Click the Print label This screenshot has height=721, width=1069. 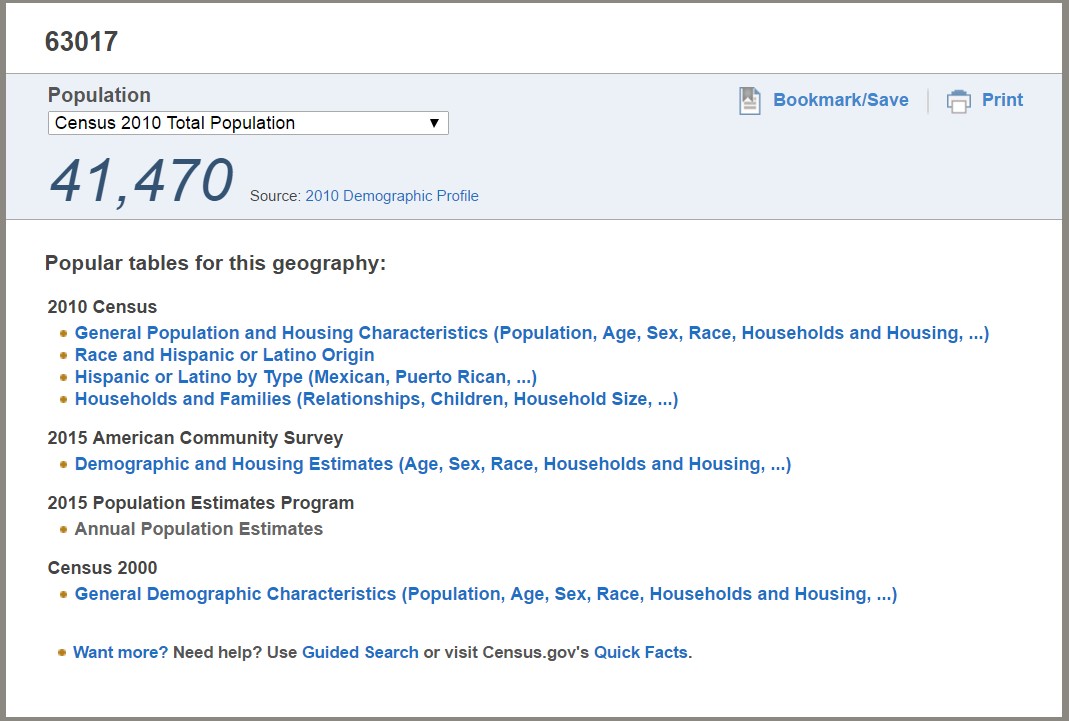click(1002, 100)
